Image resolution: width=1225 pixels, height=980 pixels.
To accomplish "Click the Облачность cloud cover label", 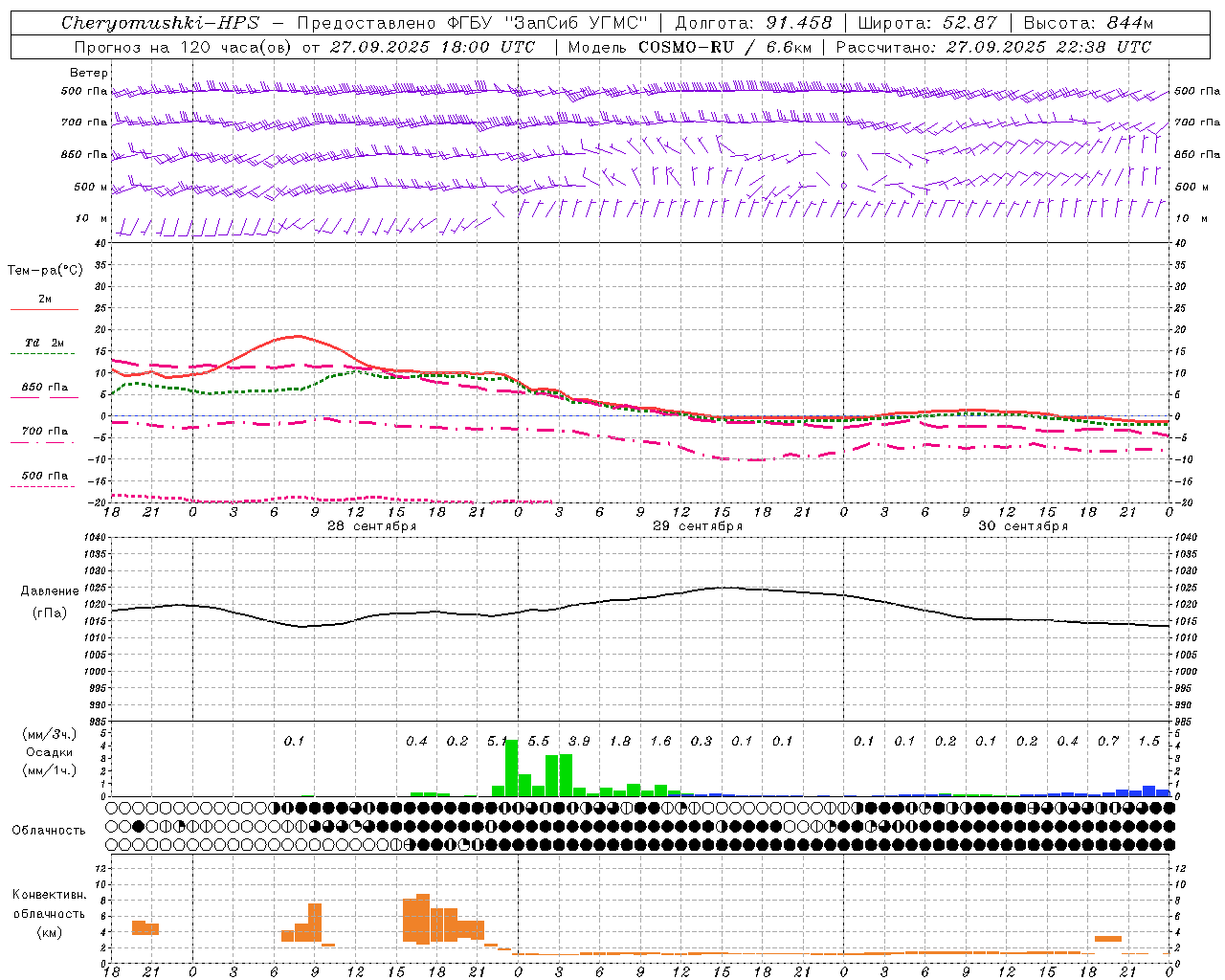I will [49, 830].
